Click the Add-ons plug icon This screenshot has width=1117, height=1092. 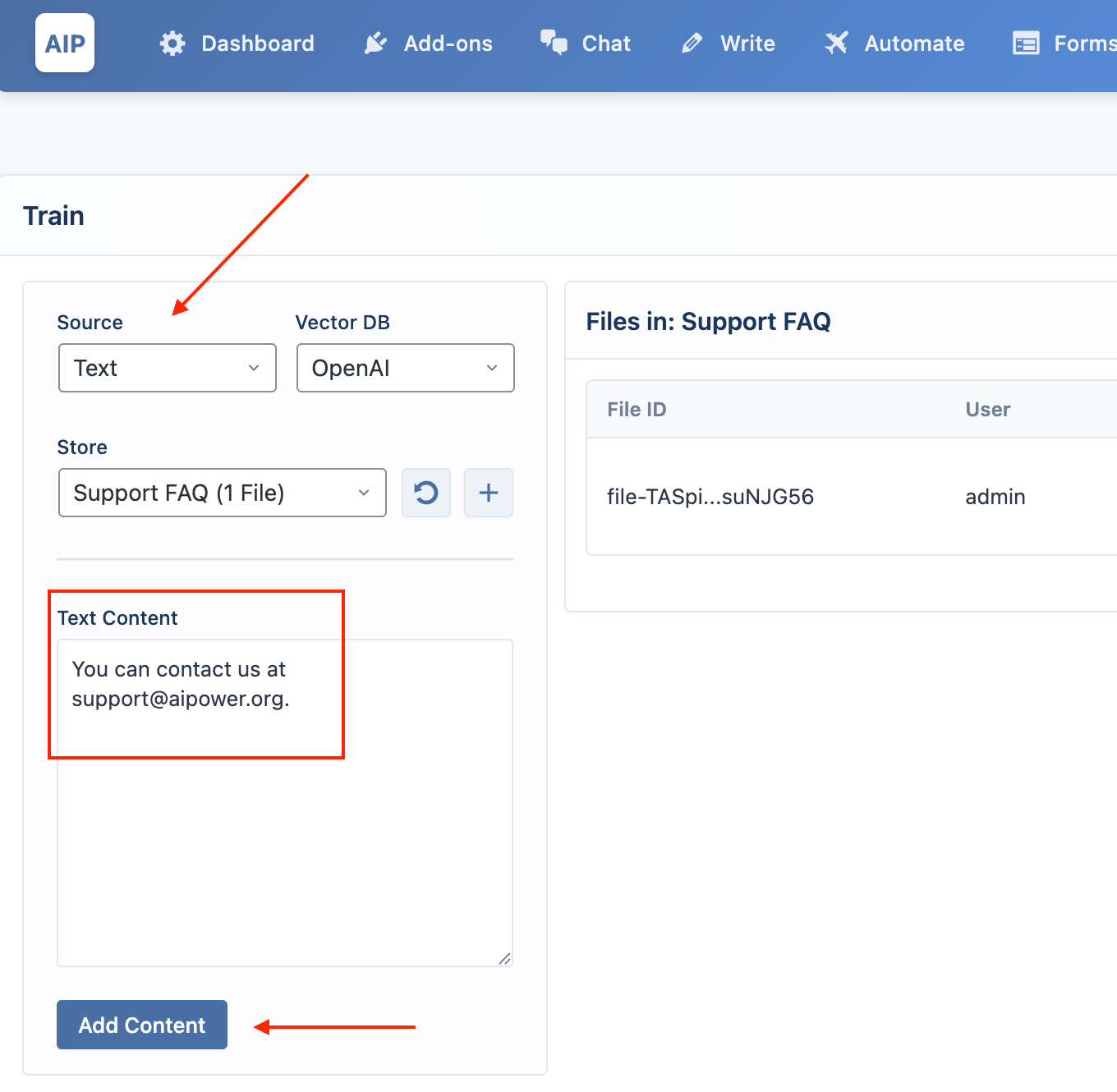point(375,44)
